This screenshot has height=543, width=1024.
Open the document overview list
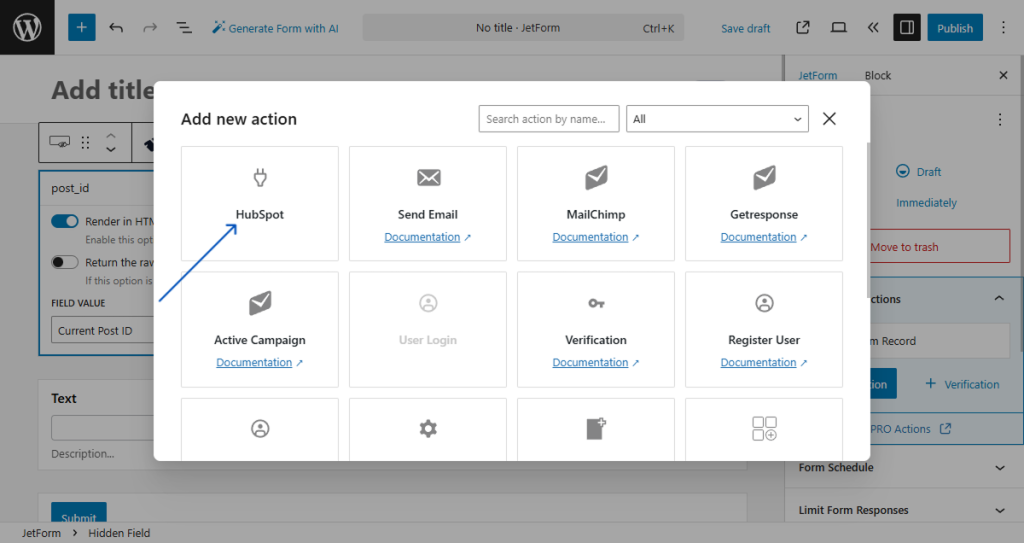point(184,27)
